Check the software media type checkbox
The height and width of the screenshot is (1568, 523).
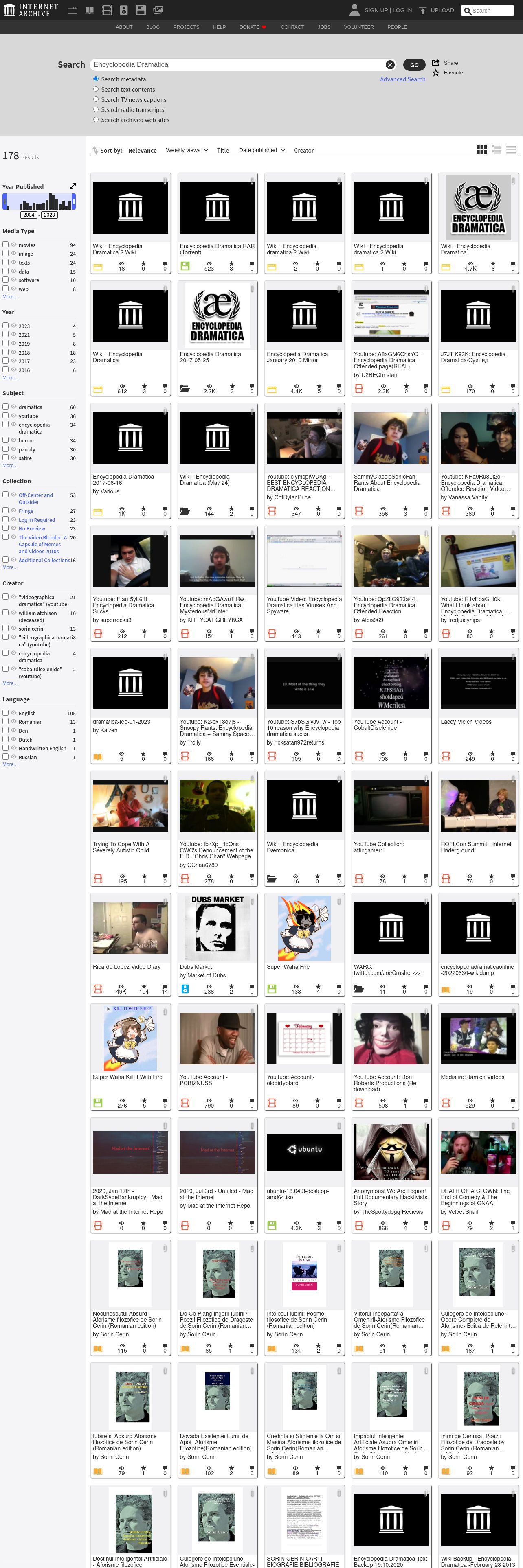tap(5, 280)
